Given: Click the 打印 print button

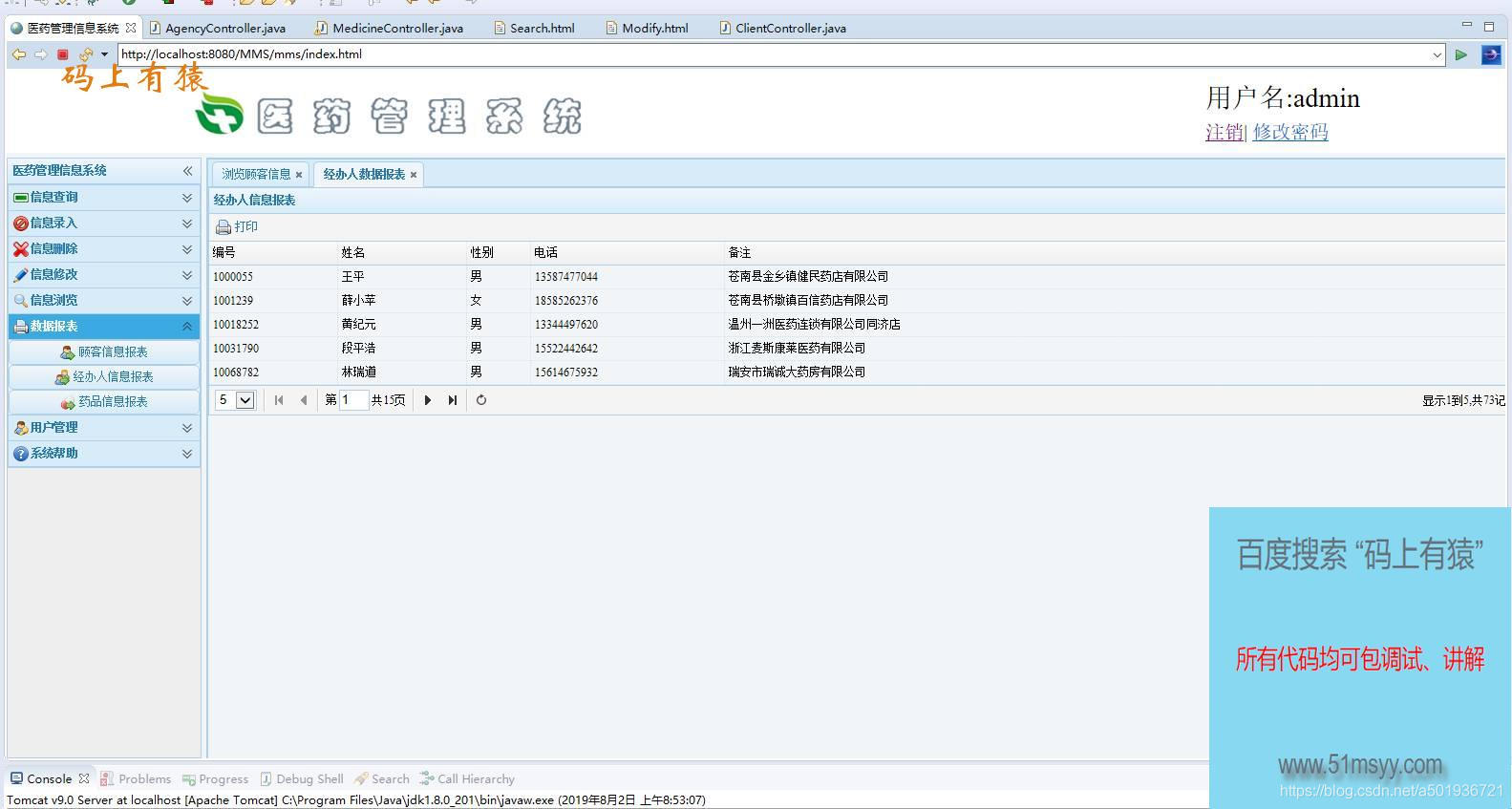Looking at the screenshot, I should [237, 227].
